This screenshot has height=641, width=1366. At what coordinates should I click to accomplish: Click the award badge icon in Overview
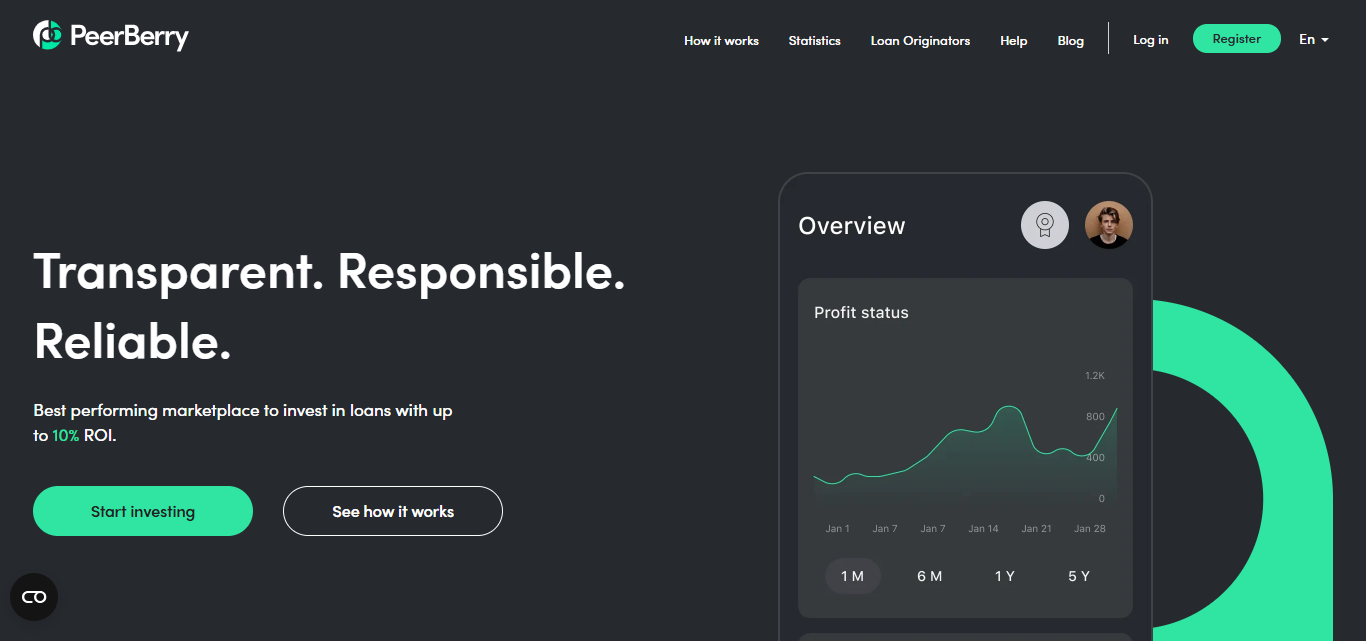[x=1045, y=225]
